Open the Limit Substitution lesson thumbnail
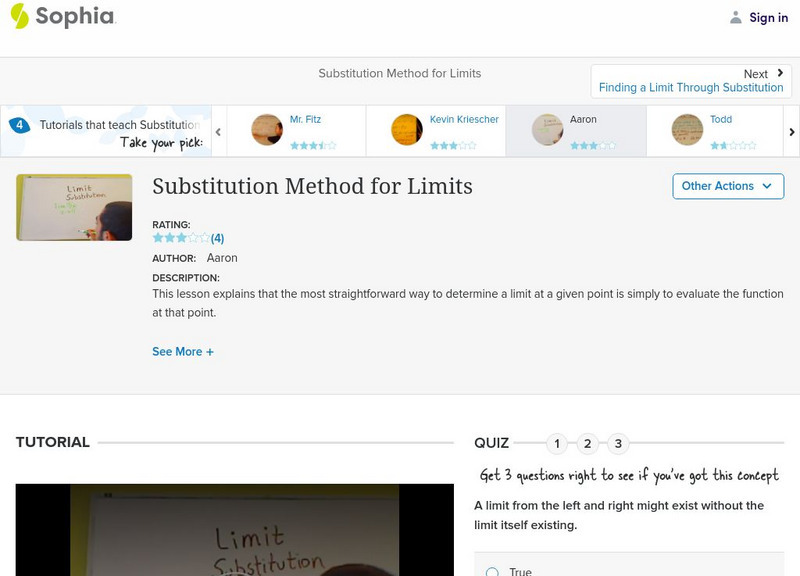The height and width of the screenshot is (576, 800). [74, 207]
